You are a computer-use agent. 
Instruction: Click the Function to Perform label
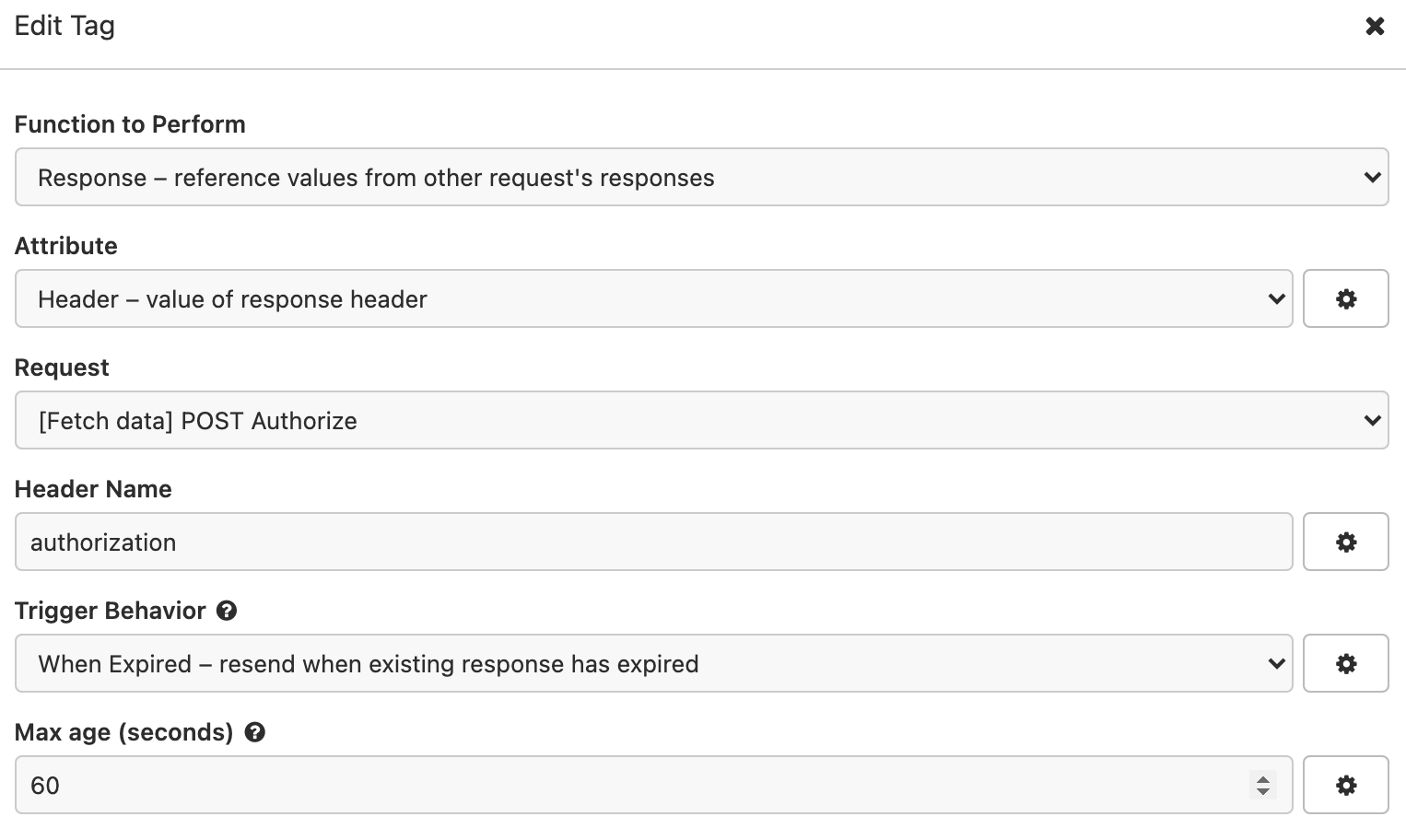click(x=130, y=124)
